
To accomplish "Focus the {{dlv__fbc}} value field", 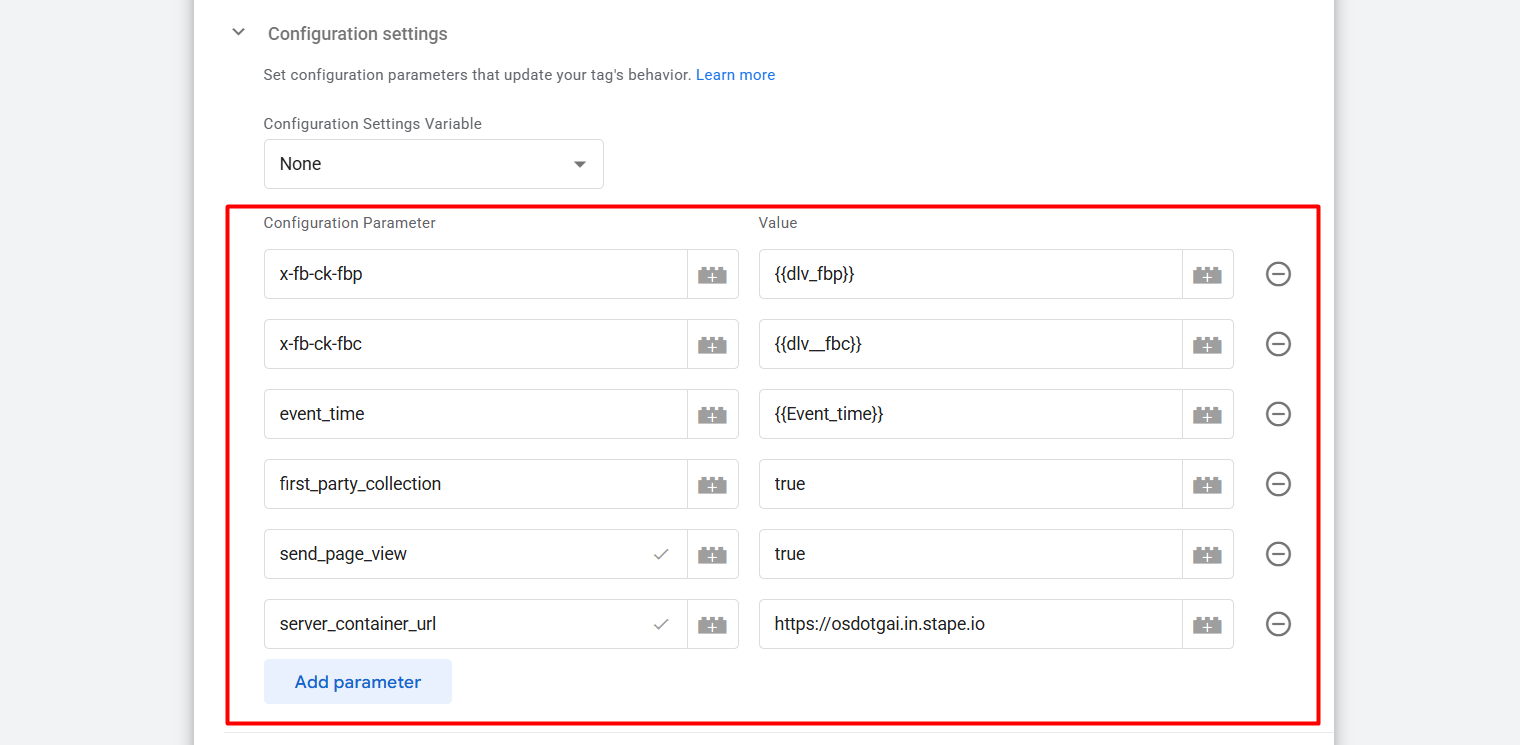I will tap(969, 344).
